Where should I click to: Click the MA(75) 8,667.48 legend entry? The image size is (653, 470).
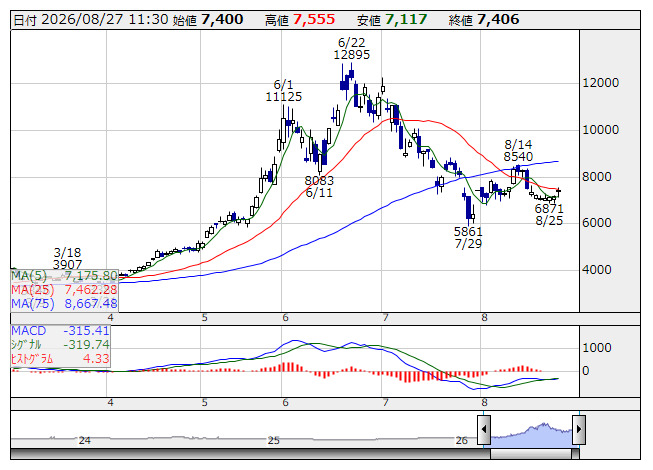tap(64, 303)
